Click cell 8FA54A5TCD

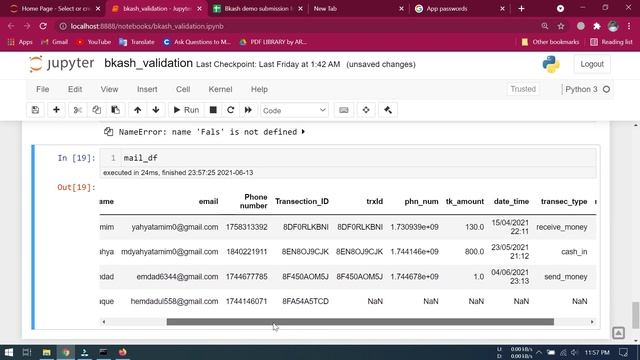coord(305,301)
